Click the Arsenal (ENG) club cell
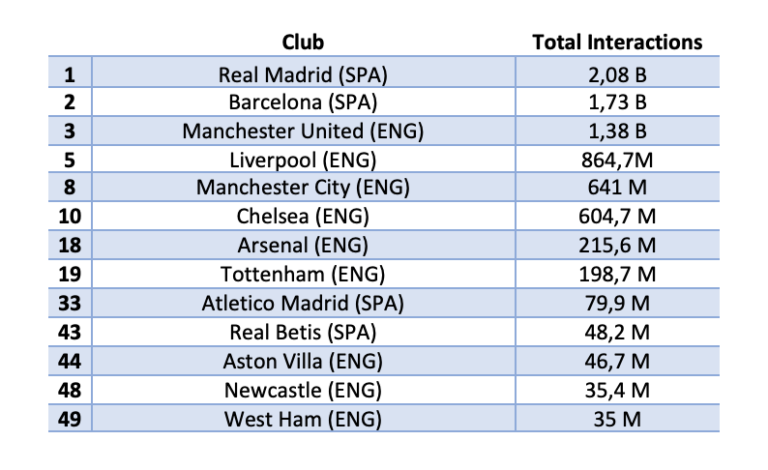The height and width of the screenshot is (470, 768). pyautogui.click(x=303, y=245)
